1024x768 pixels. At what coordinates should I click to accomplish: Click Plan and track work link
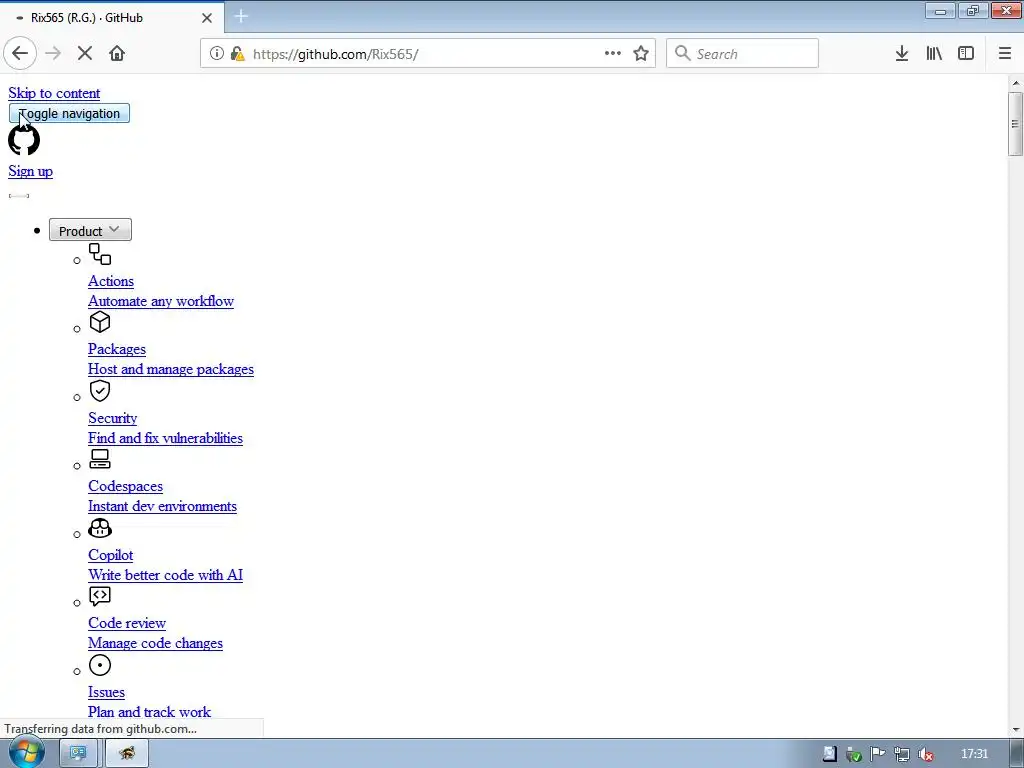pyautogui.click(x=150, y=712)
